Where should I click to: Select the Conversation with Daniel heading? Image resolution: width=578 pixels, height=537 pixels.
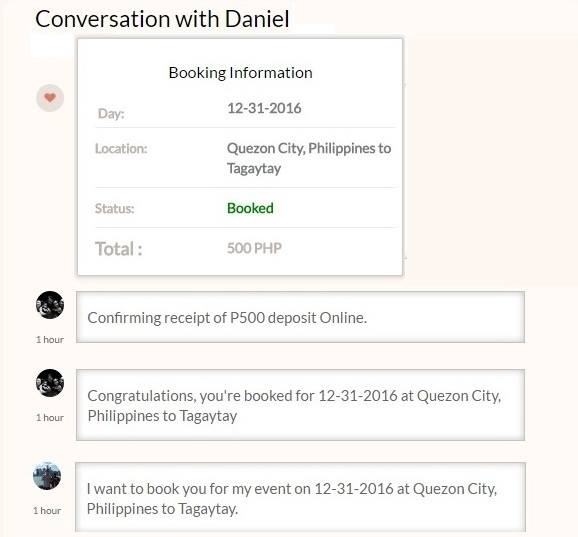point(162,19)
